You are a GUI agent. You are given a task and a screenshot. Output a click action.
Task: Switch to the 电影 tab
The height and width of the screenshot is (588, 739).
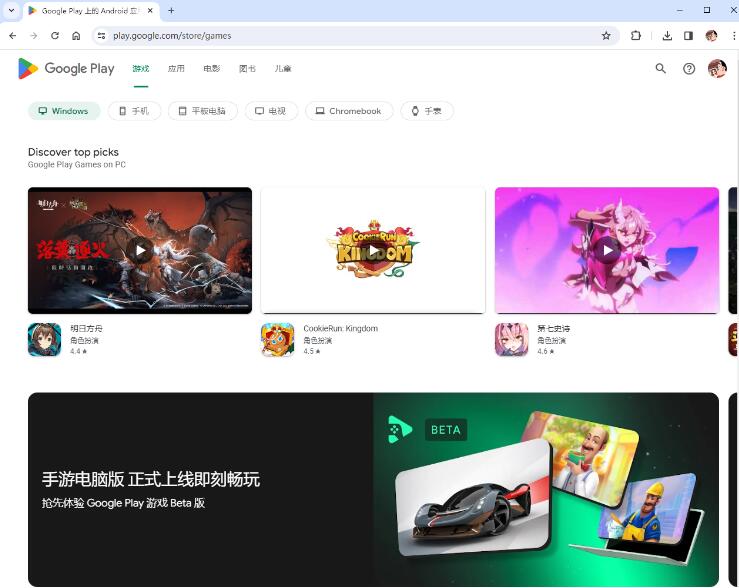tap(212, 69)
